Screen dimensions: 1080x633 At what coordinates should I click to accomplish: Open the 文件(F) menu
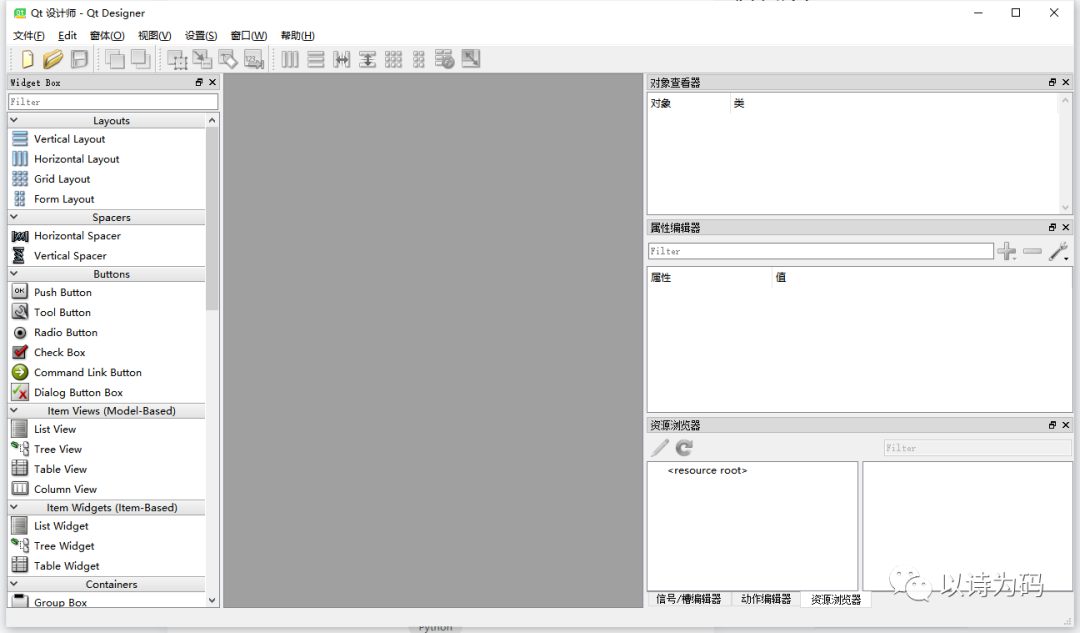point(29,35)
